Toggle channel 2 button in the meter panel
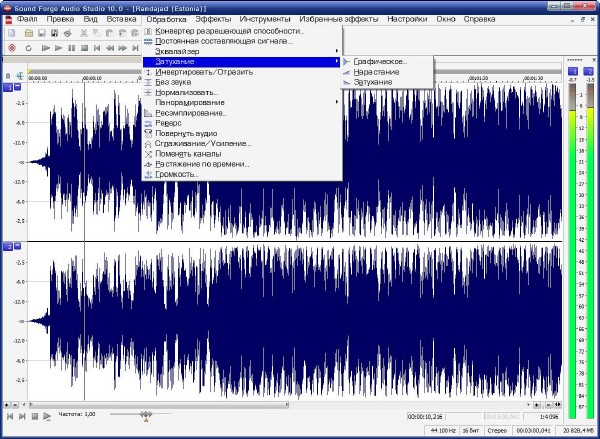This screenshot has width=600, height=439. point(587,71)
